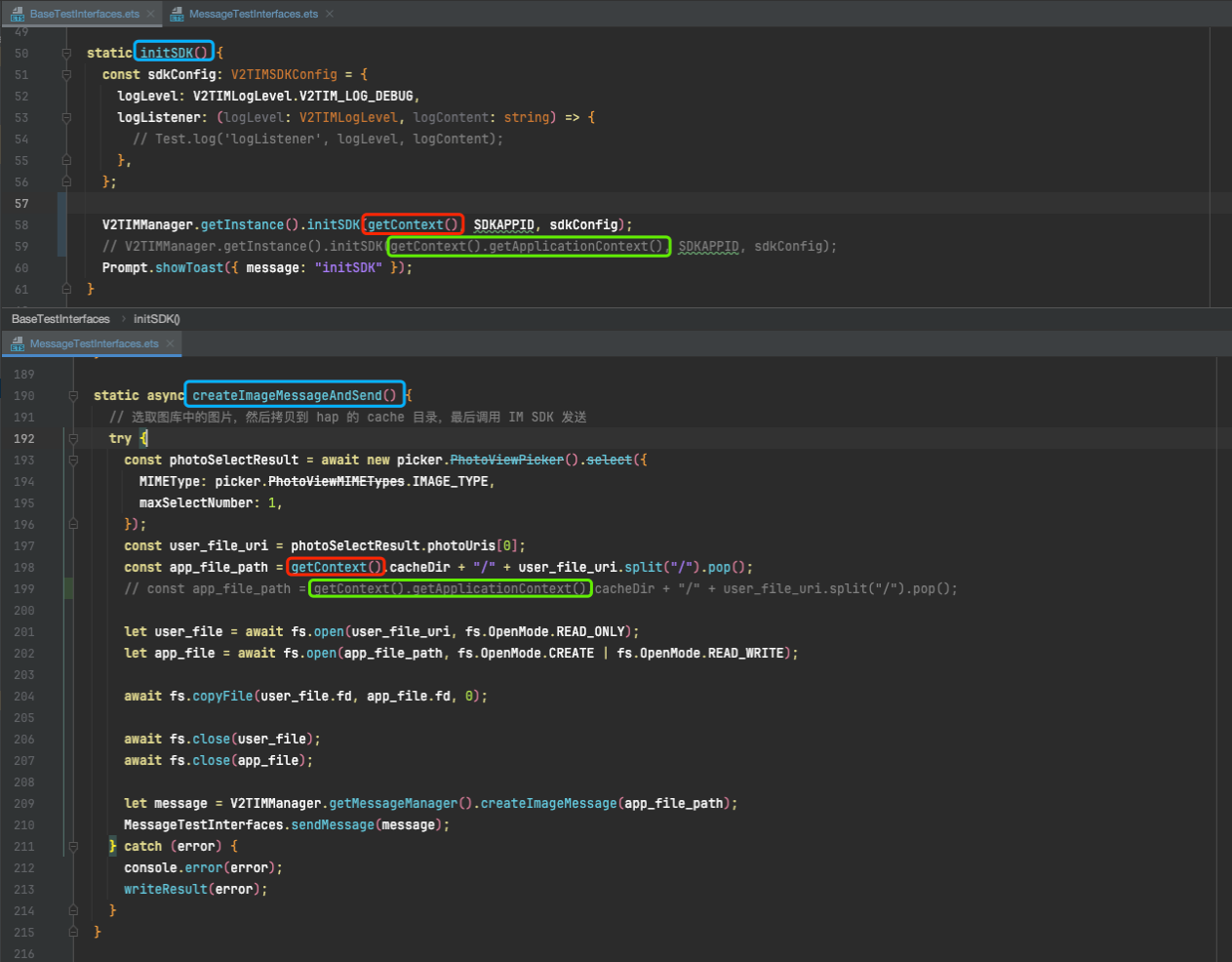Close the MessageTestInterfaces.ets tab in lower pane
The height and width of the screenshot is (962, 1232).
click(x=170, y=343)
